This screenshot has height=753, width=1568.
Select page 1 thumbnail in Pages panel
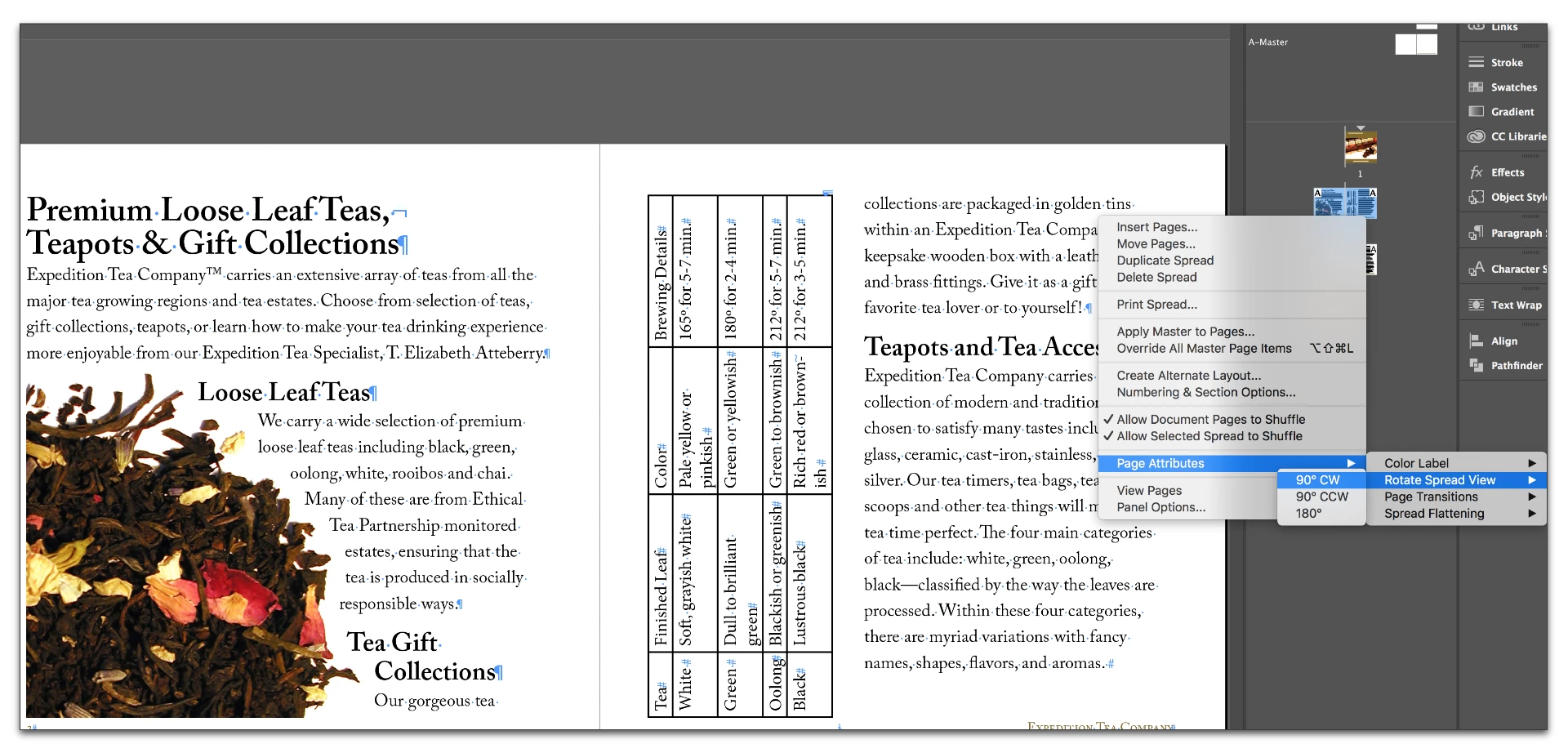click(x=1361, y=147)
